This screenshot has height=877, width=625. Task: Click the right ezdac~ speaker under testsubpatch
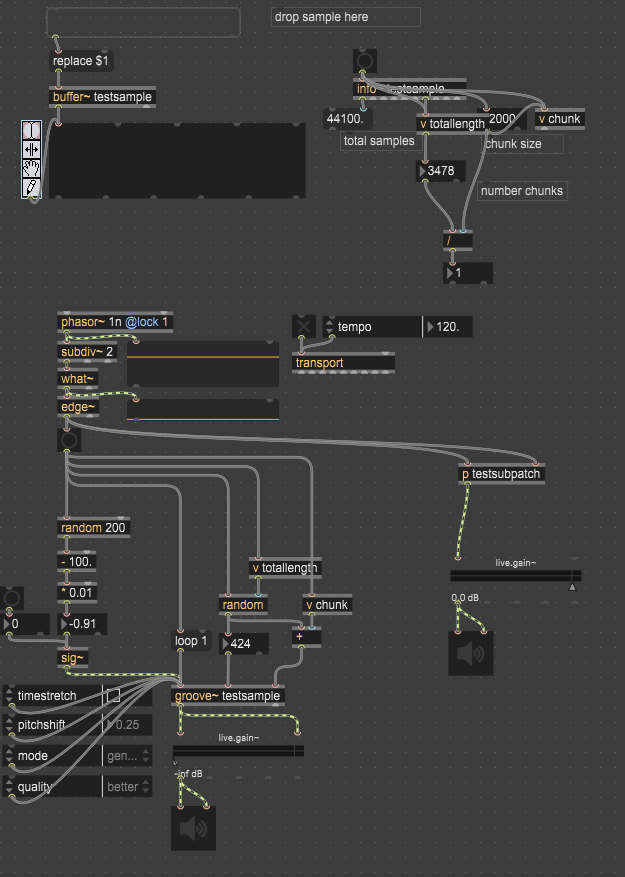coord(470,653)
